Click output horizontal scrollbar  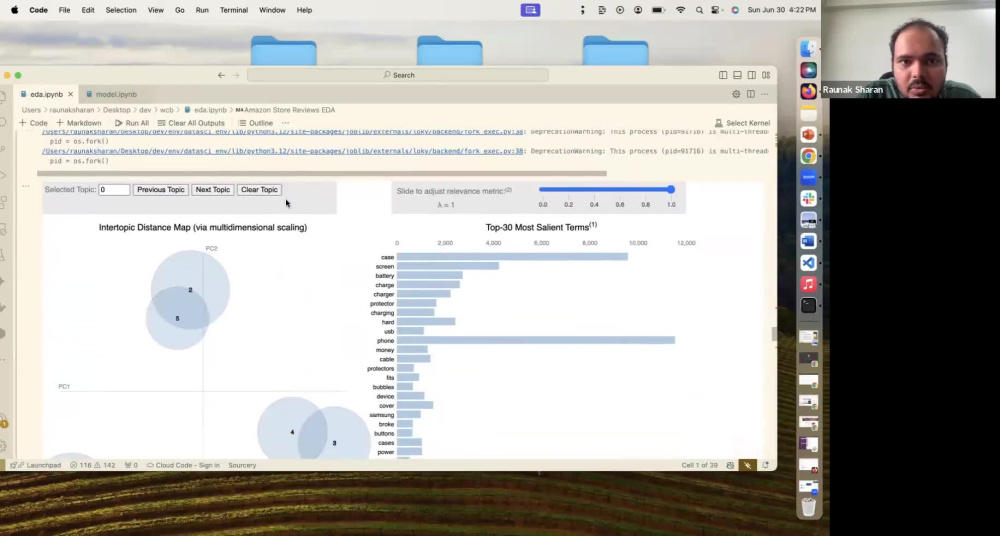point(321,173)
